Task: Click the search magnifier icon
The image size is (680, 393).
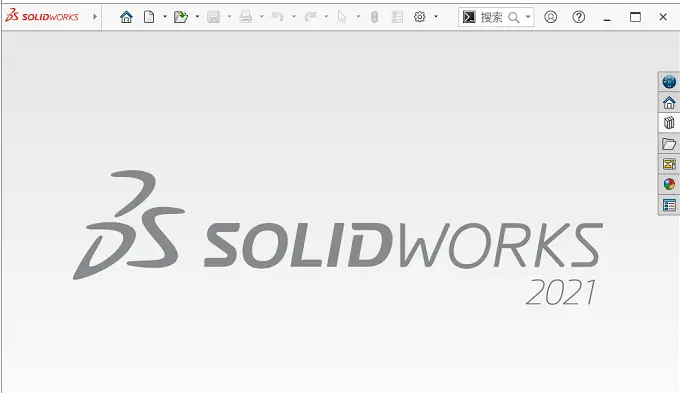Action: (513, 17)
